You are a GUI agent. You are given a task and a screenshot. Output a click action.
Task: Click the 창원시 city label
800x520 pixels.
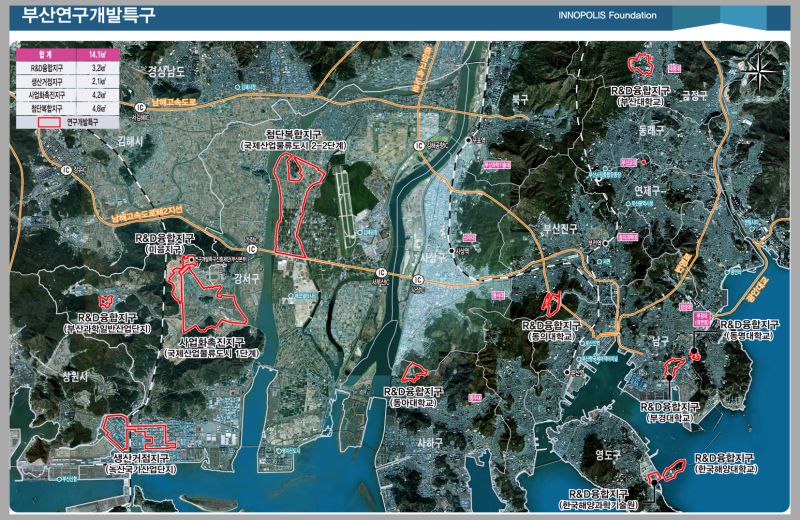pos(76,377)
